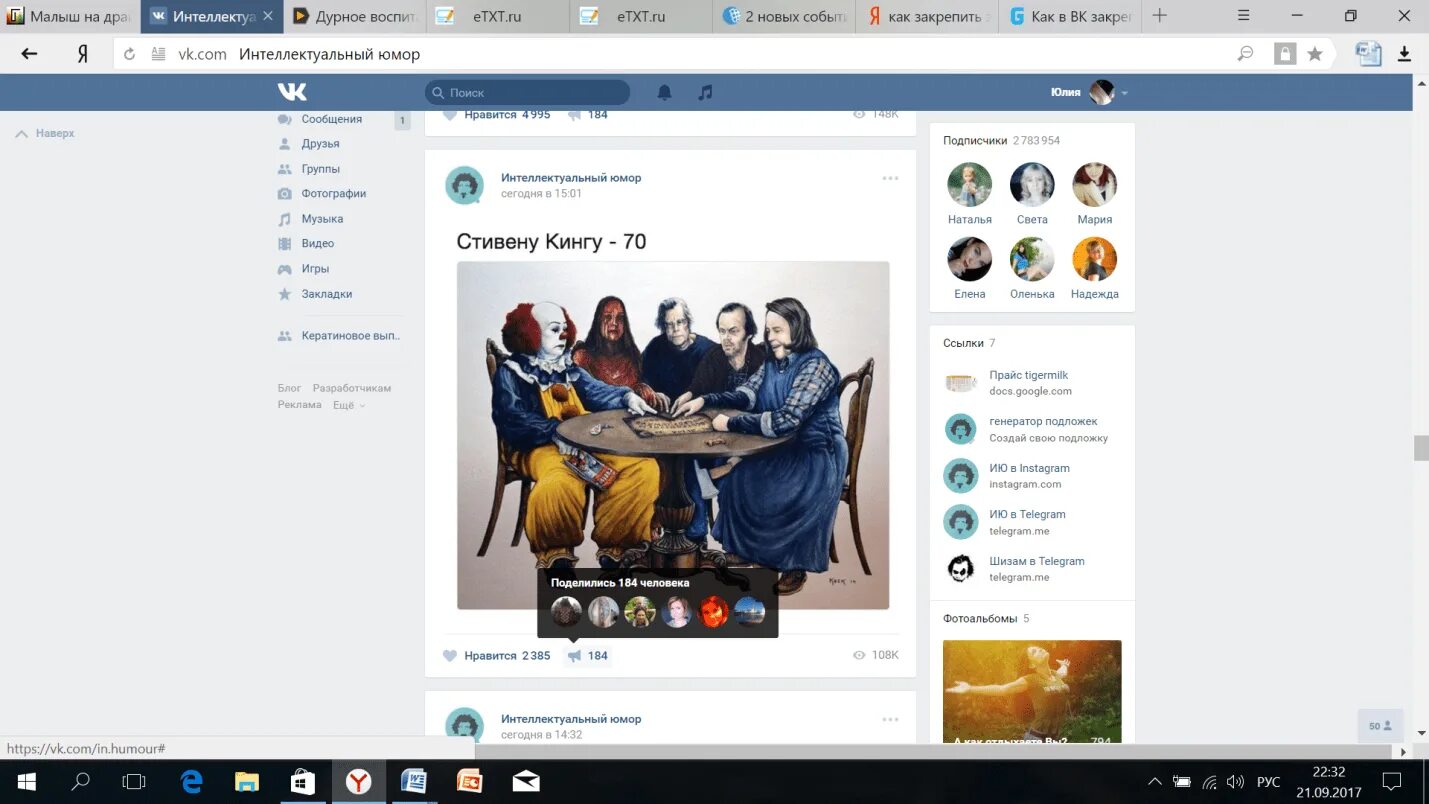The image size is (1429, 804).
Task: Click the РУС keyboard language indicator
Action: 1268,782
